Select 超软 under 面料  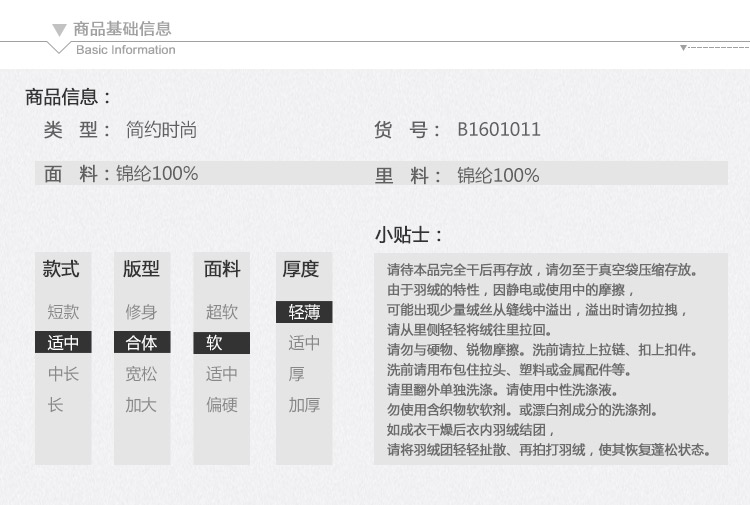221,312
